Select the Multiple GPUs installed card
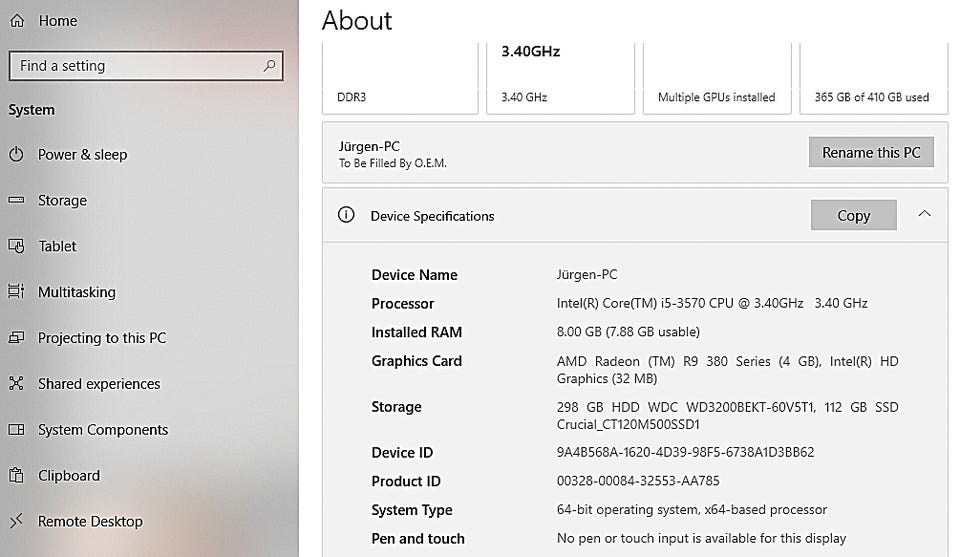 pyautogui.click(x=716, y=78)
